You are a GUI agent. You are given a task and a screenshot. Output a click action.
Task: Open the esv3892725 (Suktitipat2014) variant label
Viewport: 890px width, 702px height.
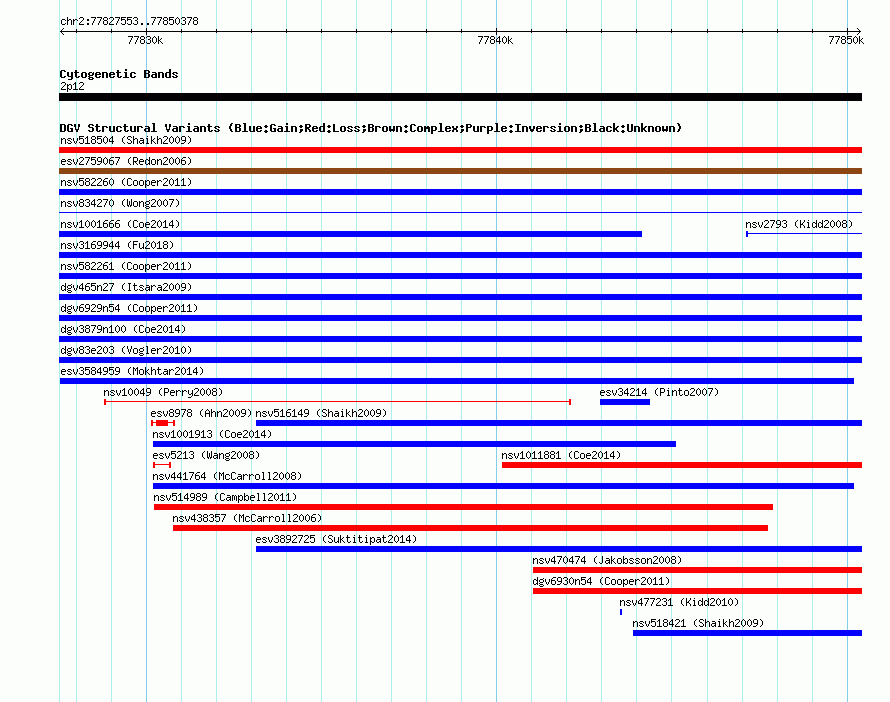coord(336,539)
